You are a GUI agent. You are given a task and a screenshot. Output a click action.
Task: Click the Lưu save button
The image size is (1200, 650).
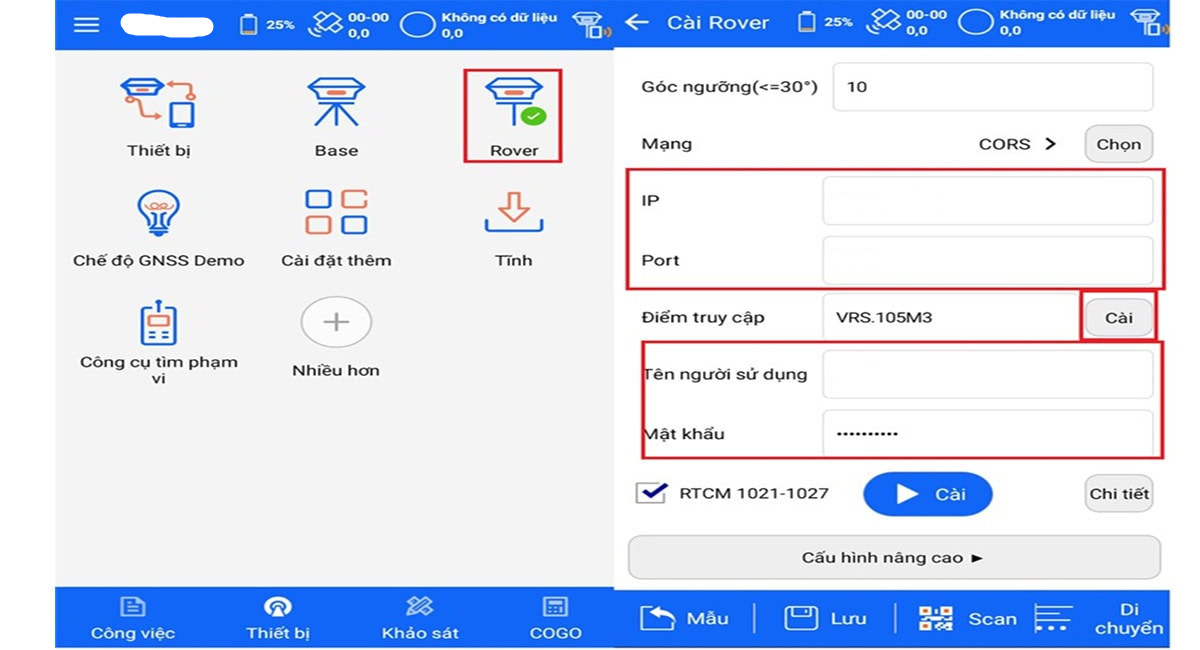coord(824,618)
